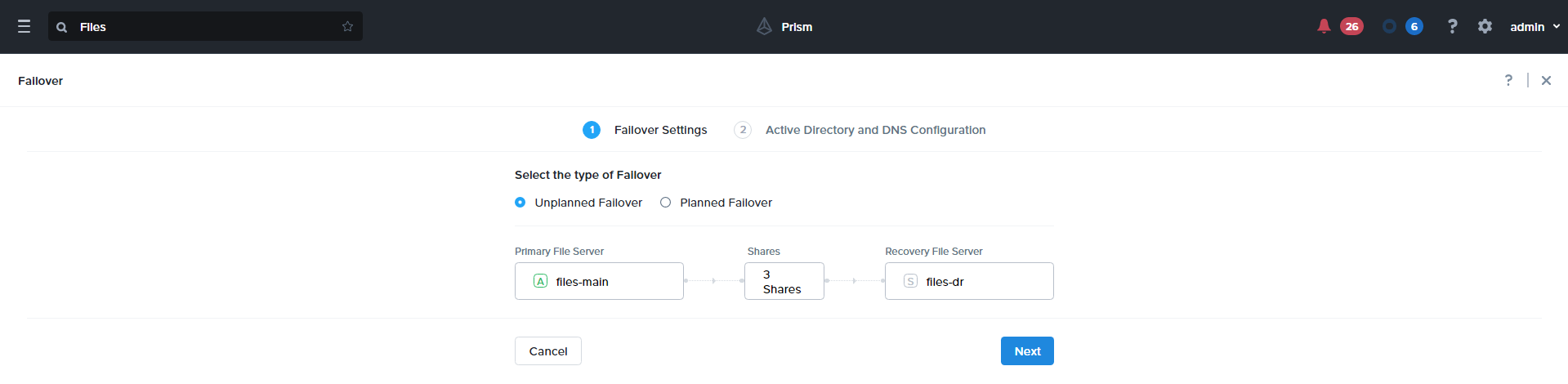Image resolution: width=1568 pixels, height=384 pixels.
Task: Click 'Select the type of Failover' heading
Action: coord(588,175)
